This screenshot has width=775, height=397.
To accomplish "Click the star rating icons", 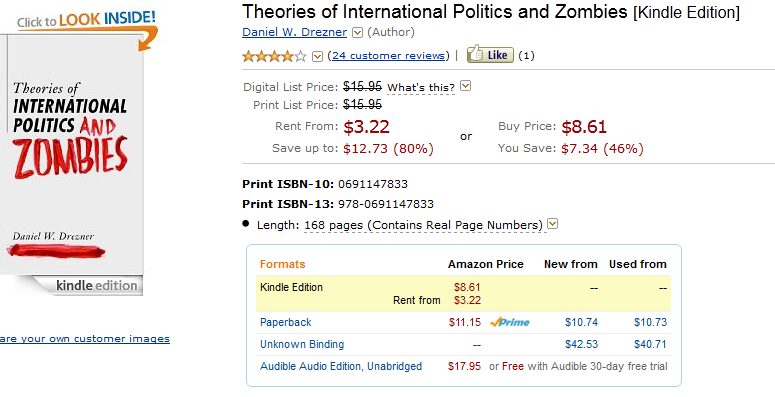I will click(274, 56).
